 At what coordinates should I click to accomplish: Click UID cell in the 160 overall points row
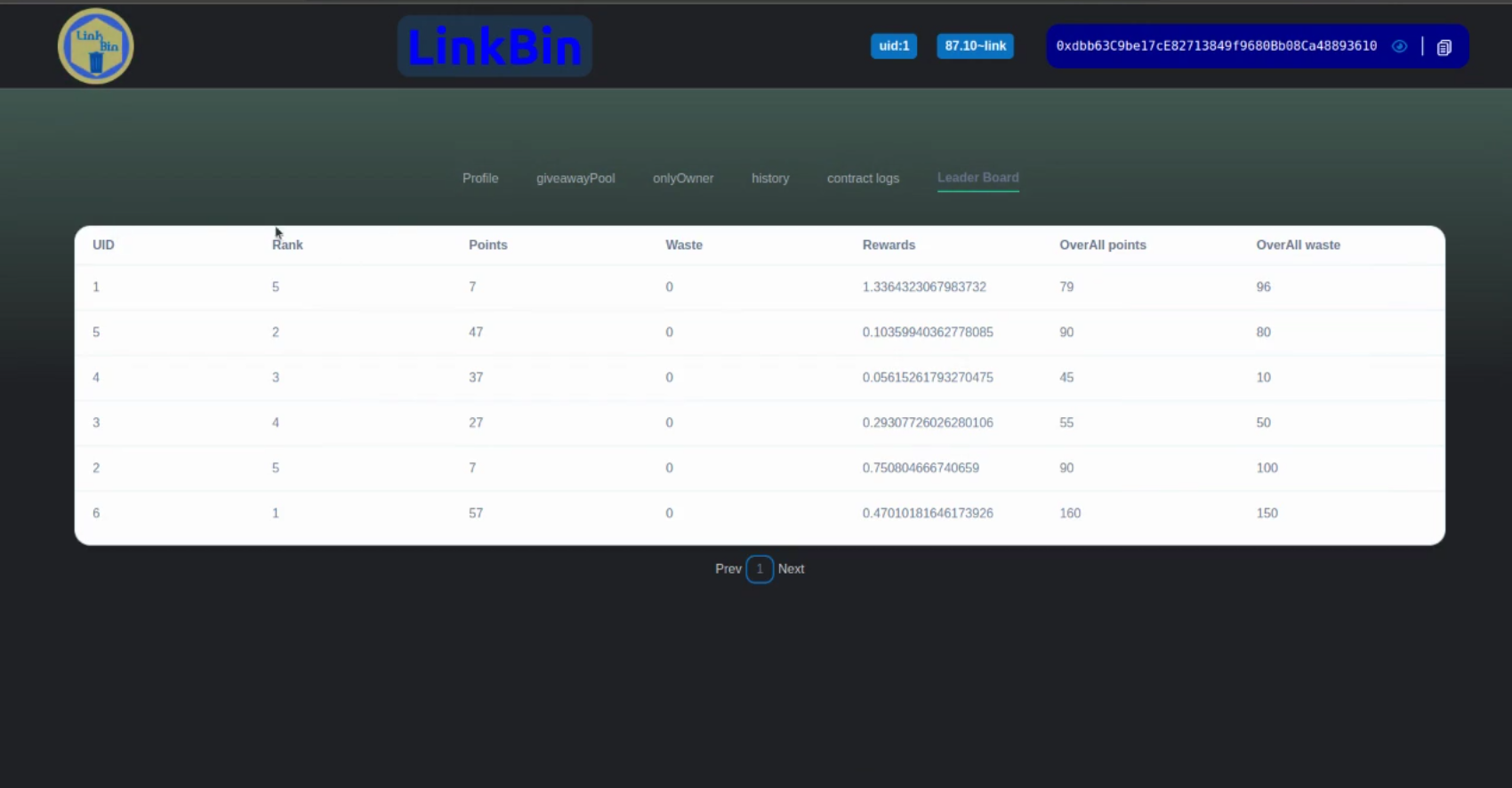pos(96,513)
